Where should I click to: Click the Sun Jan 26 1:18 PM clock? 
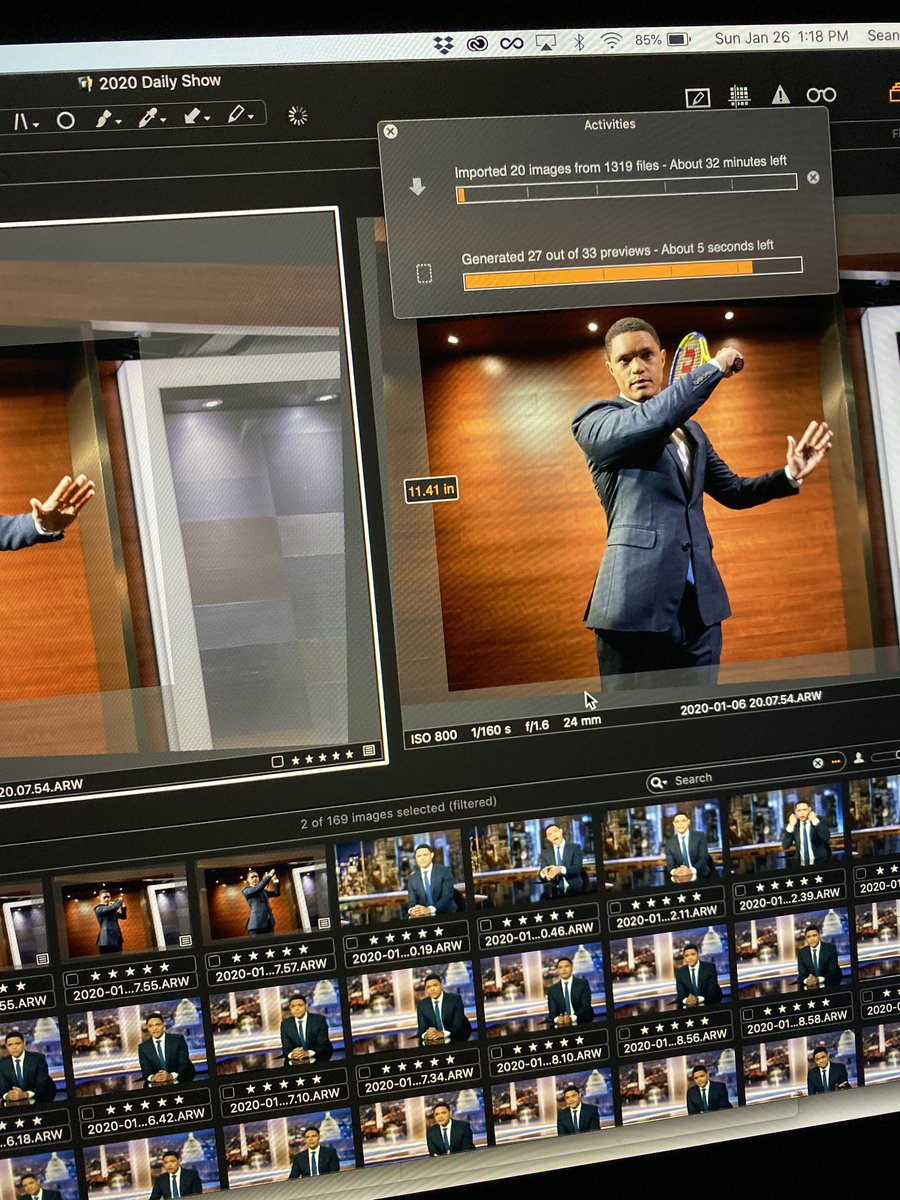coord(781,38)
